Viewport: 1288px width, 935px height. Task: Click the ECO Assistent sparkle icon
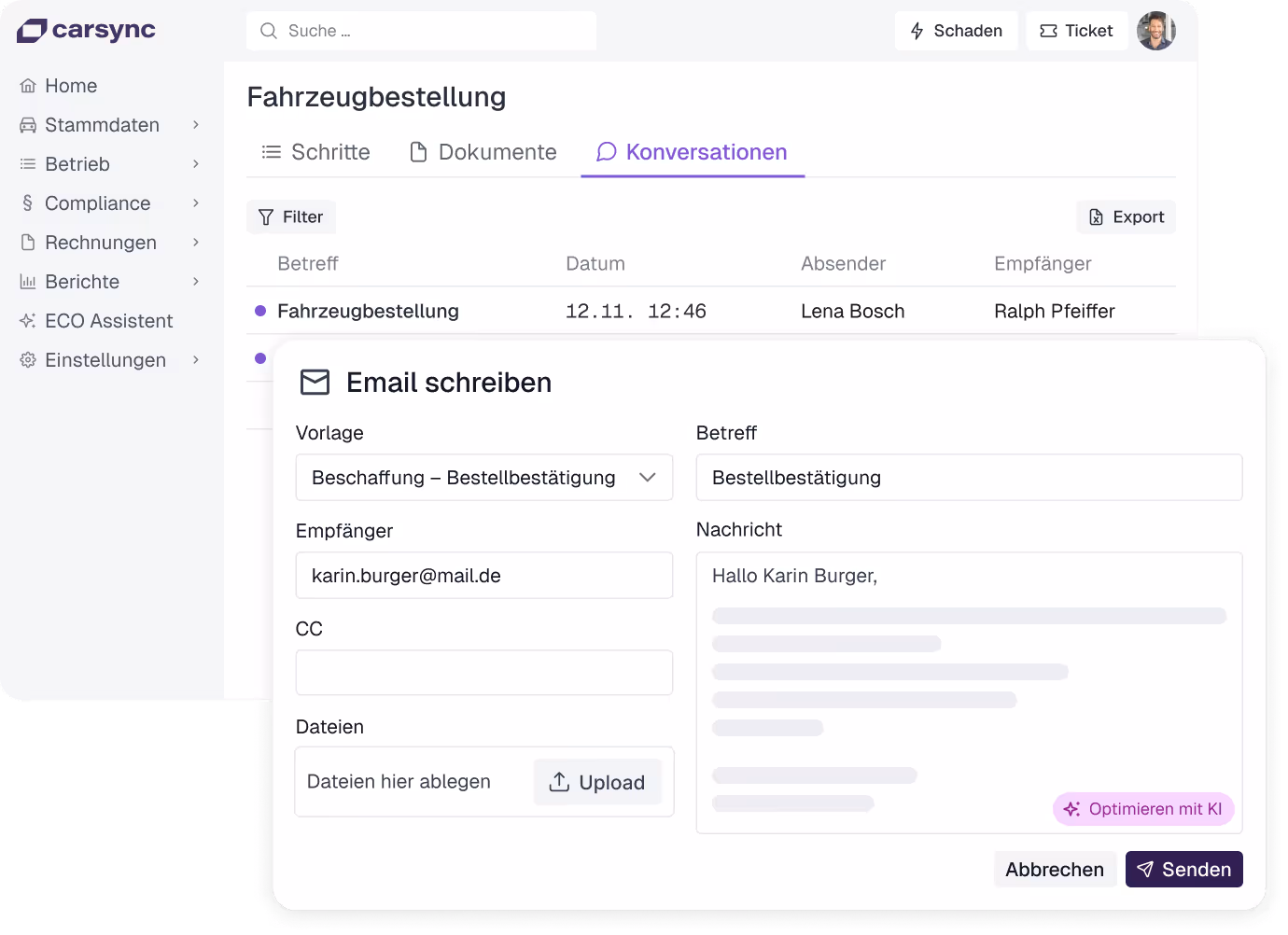pyautogui.click(x=28, y=321)
